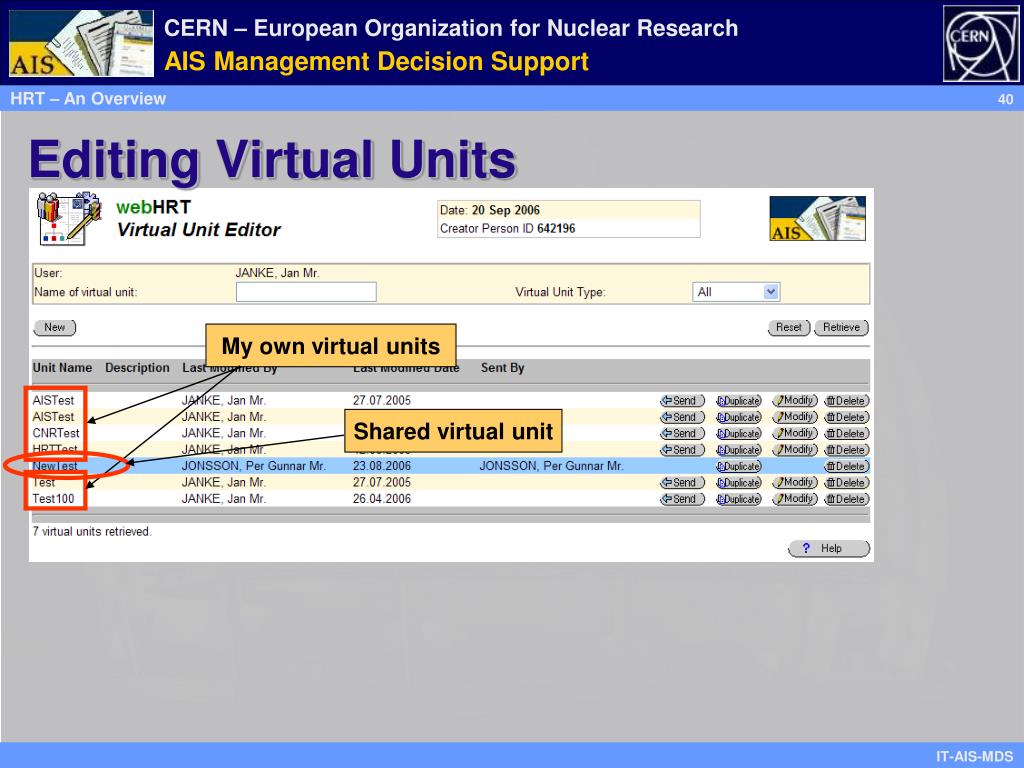Delete the unit in the row above Test100

846,483
